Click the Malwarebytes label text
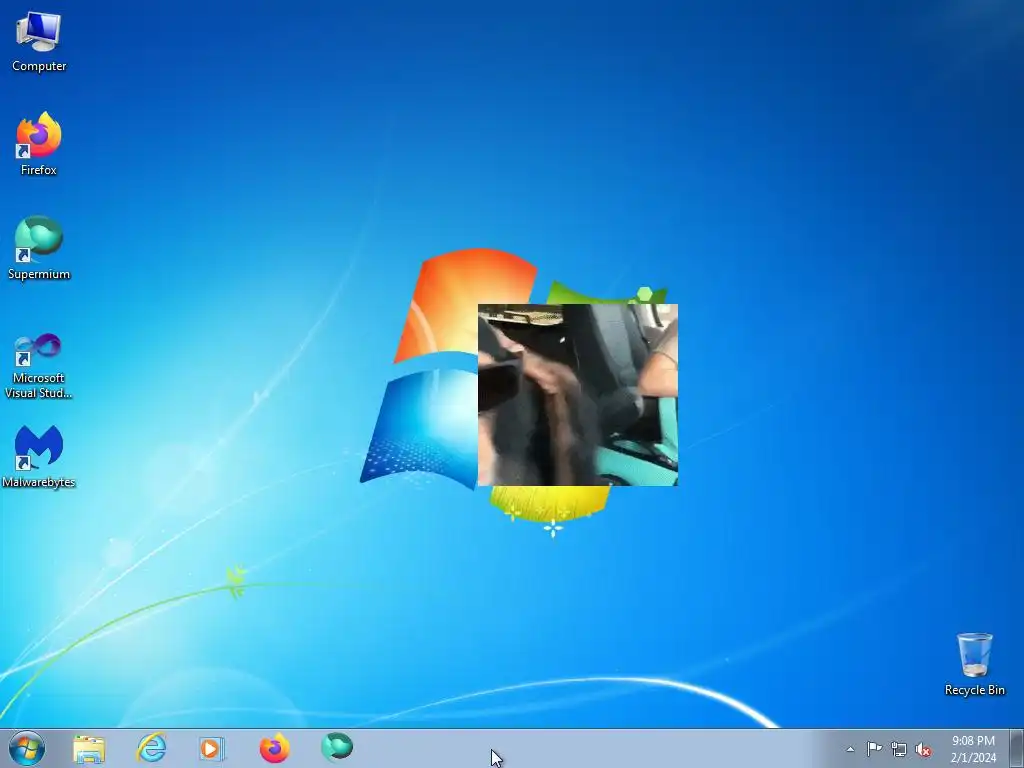 pyautogui.click(x=39, y=482)
